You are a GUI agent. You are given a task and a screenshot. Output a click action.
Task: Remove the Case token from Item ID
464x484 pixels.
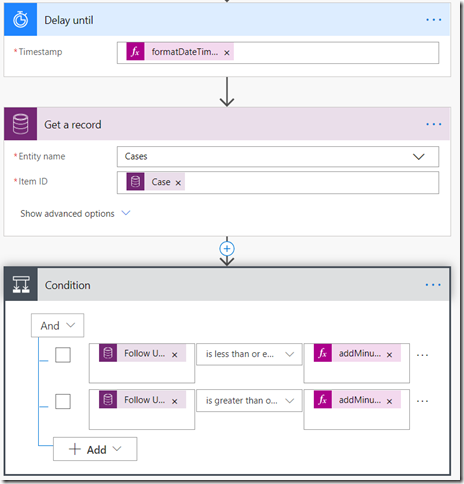178,183
